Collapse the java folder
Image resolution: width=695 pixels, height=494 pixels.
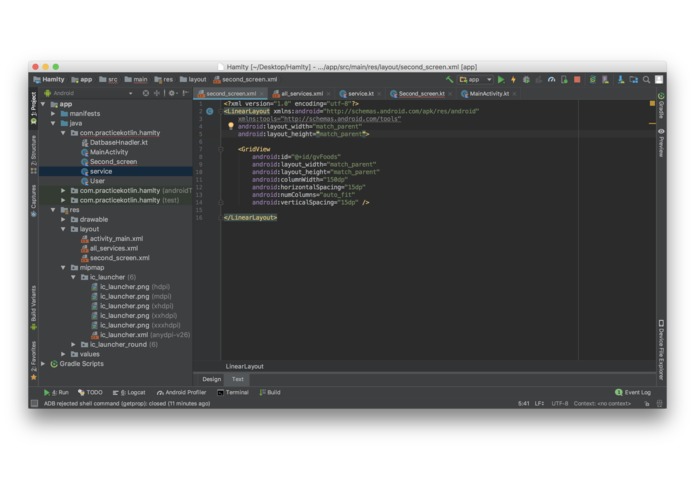tap(53, 123)
